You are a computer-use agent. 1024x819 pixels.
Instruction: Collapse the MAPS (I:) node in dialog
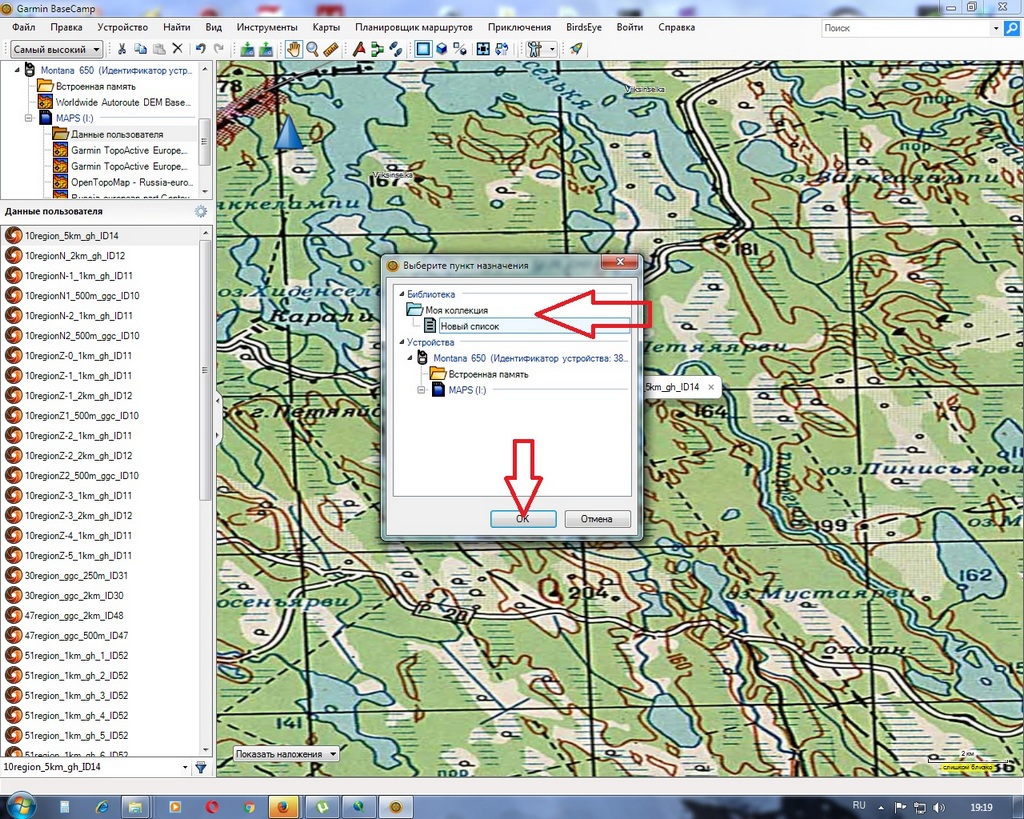coord(420,390)
